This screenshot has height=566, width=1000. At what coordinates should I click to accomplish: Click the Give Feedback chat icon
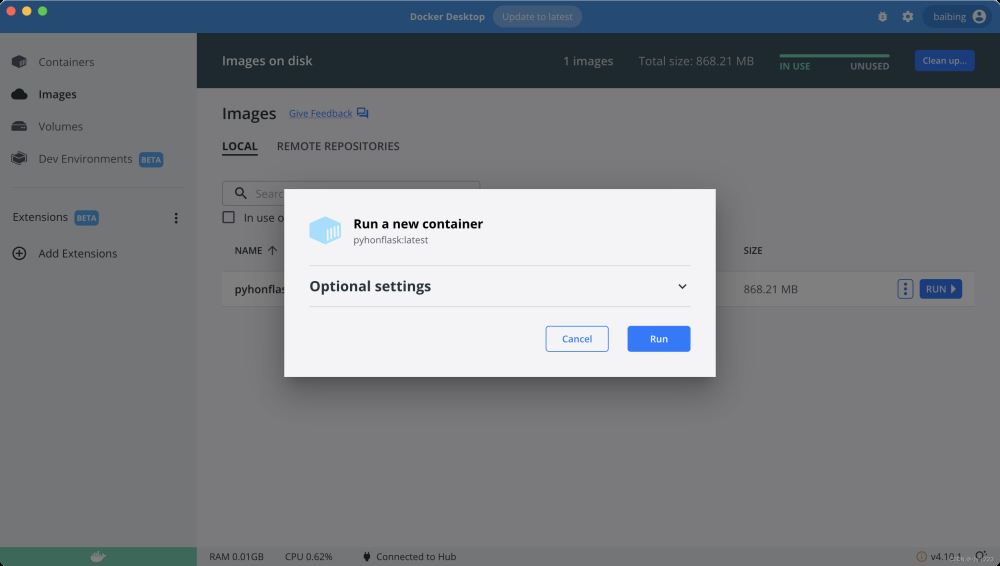click(362, 113)
